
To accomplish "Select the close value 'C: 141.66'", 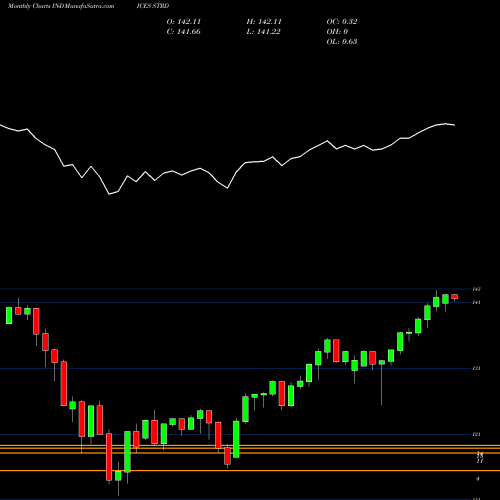I will pos(184,32).
